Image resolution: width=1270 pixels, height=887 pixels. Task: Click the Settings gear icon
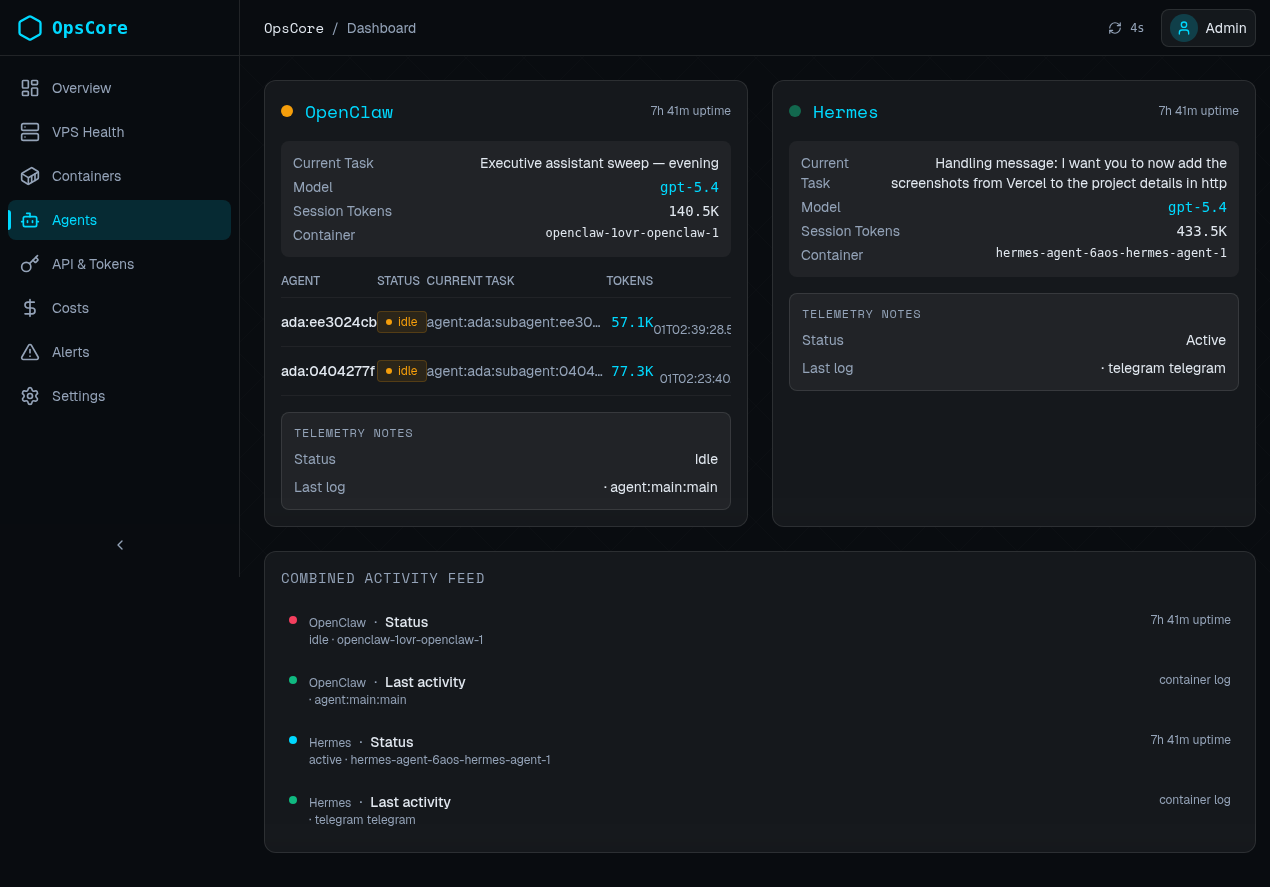pos(30,396)
